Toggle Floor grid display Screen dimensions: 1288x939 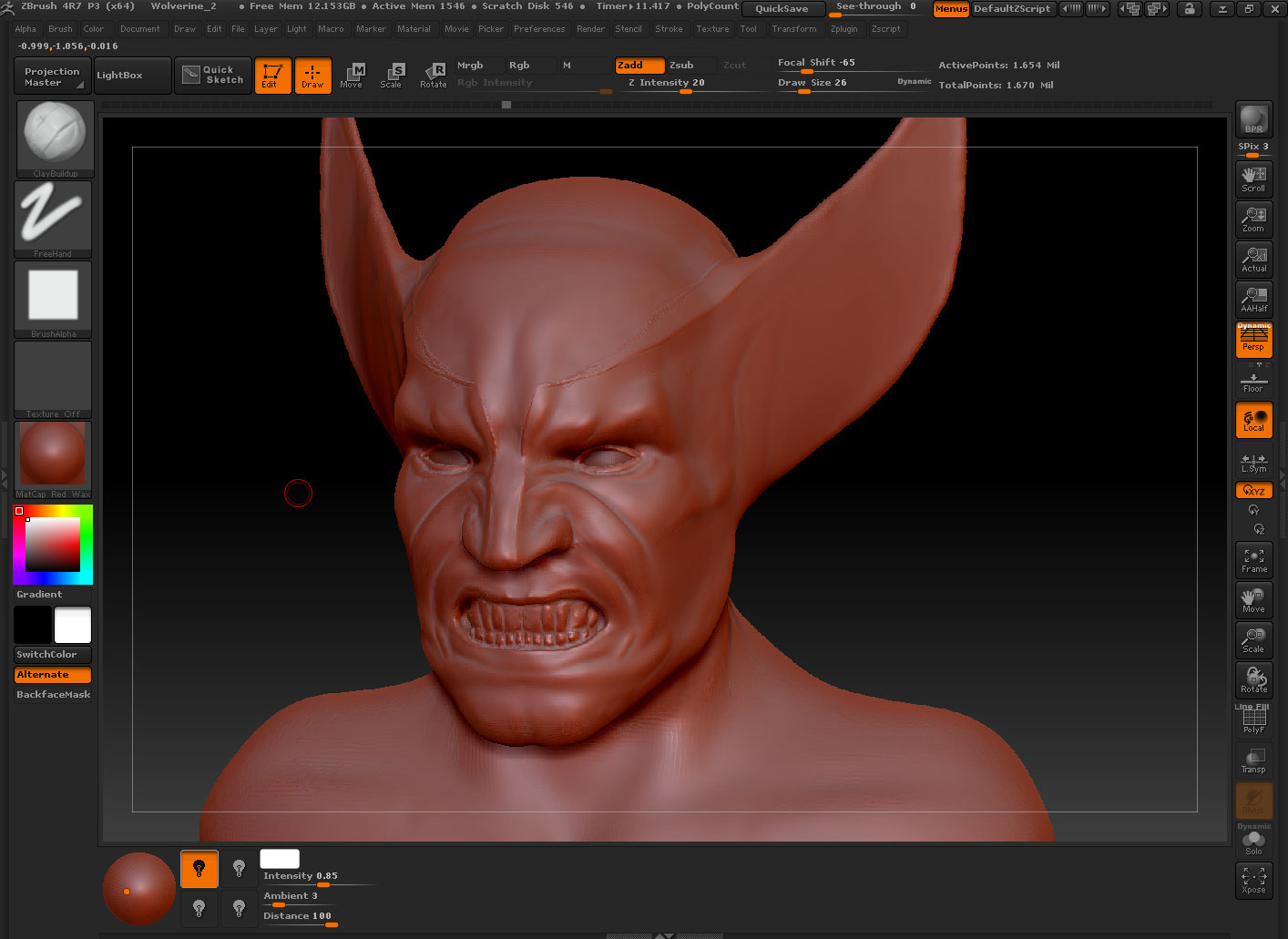(x=1254, y=382)
